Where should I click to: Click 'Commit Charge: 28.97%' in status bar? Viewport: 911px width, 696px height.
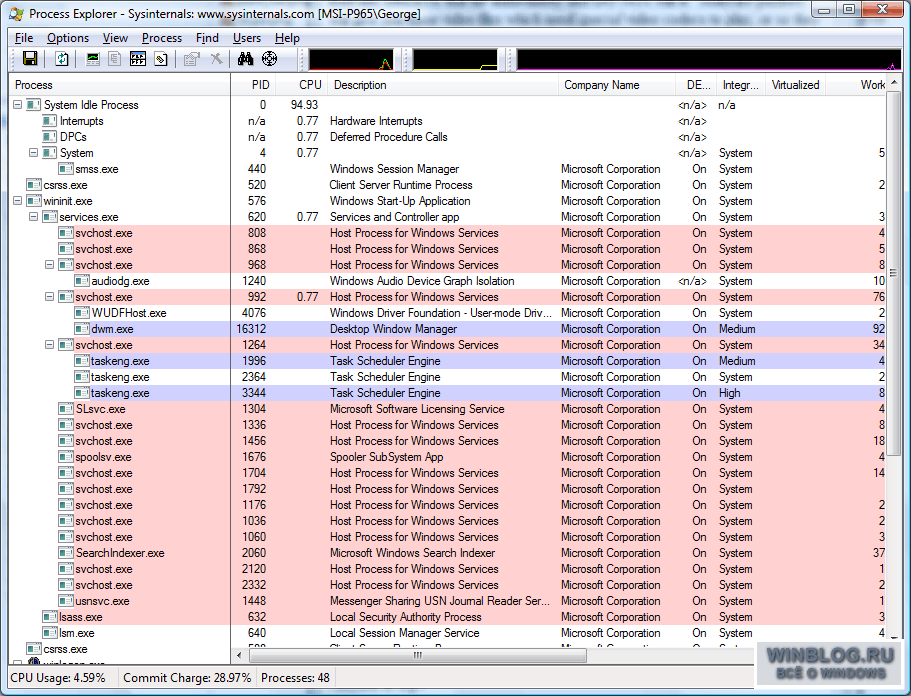(187, 678)
